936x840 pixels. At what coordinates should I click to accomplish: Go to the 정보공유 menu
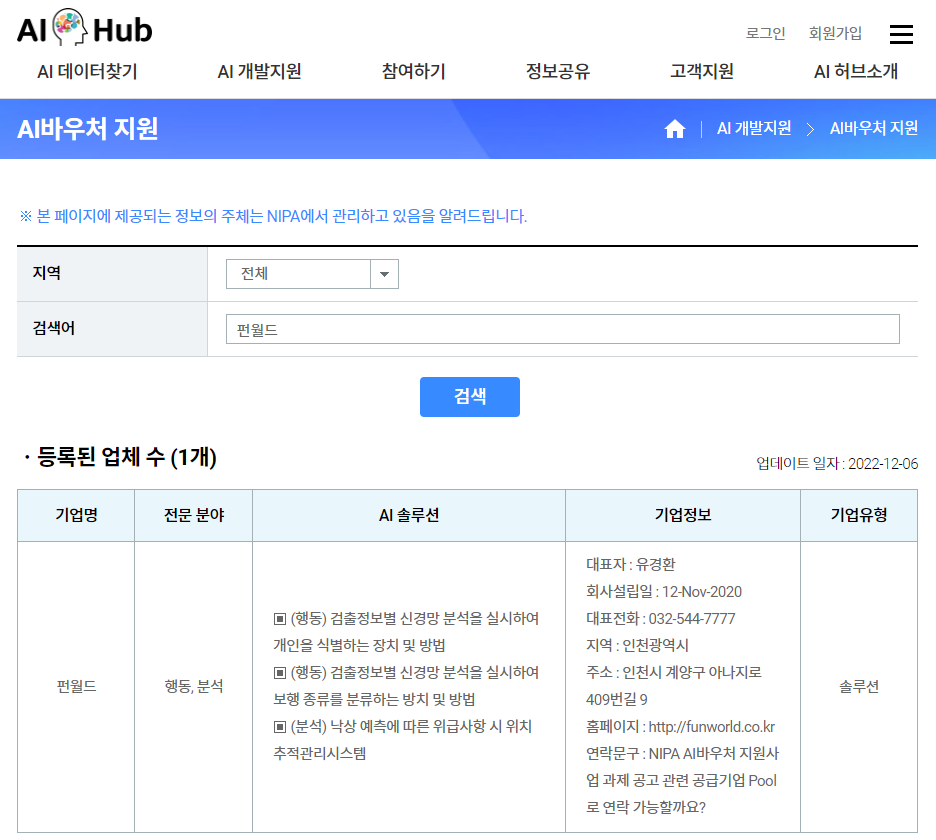(x=558, y=72)
